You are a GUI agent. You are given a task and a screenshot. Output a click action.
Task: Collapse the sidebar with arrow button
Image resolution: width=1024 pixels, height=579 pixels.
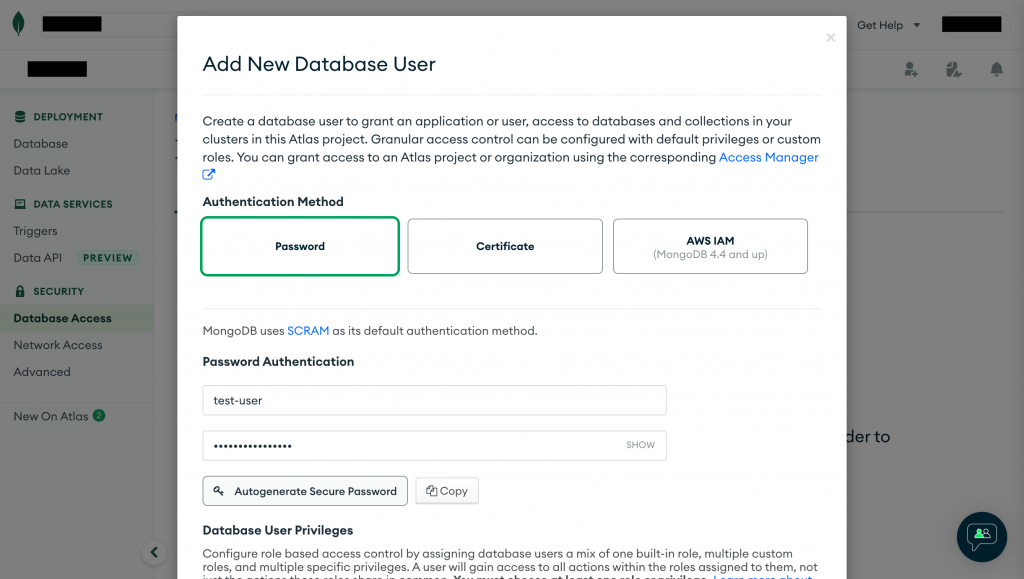(154, 552)
